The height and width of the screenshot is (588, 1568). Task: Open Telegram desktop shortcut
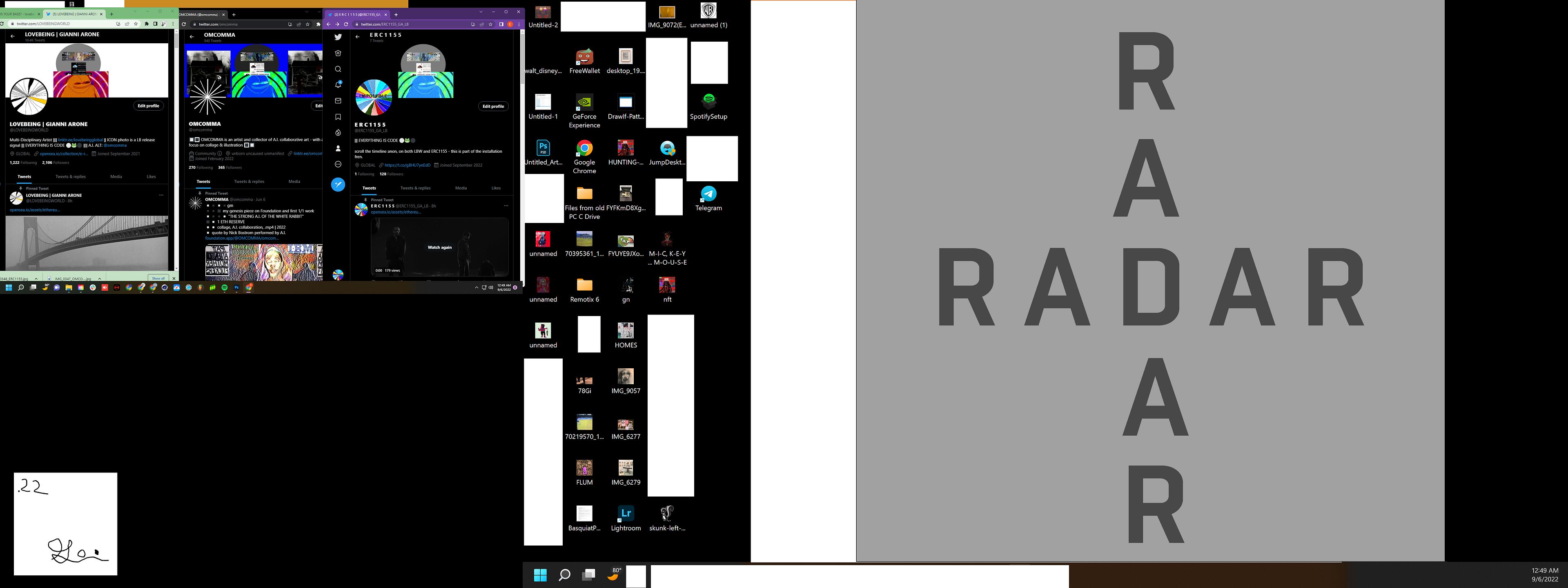click(708, 194)
